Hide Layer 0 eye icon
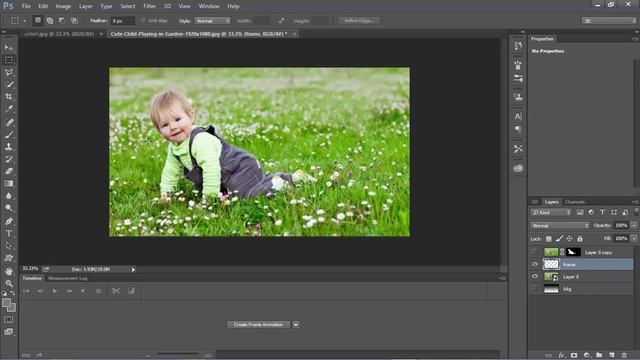The width and height of the screenshot is (640, 360). click(535, 276)
